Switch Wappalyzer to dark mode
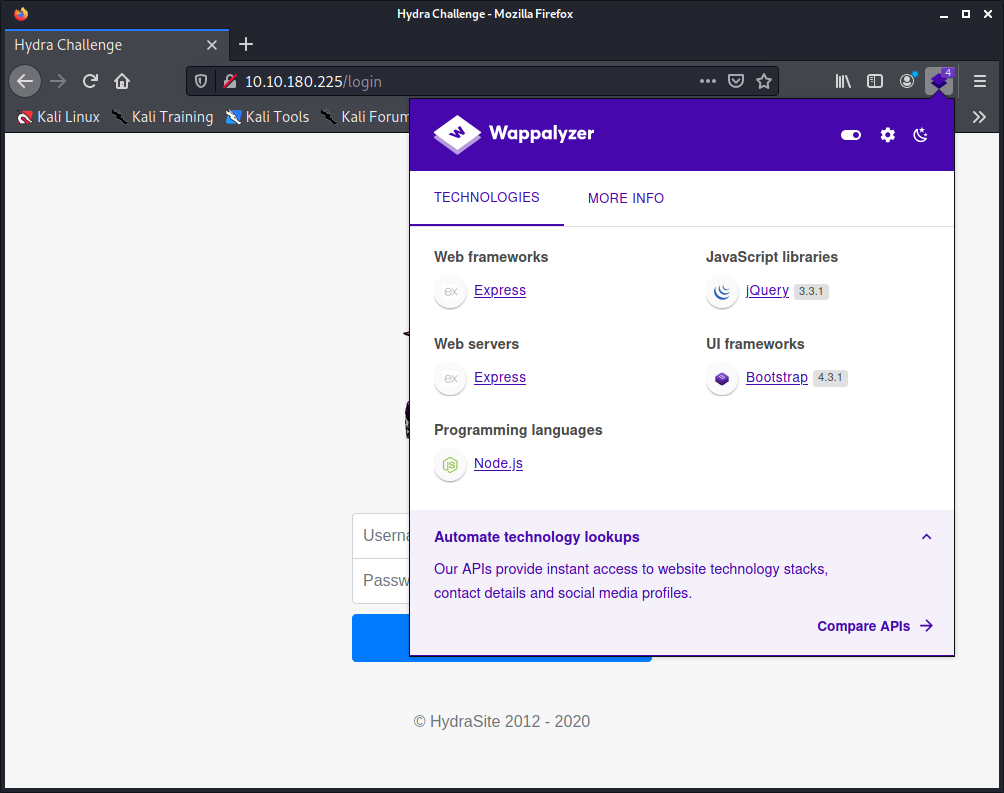This screenshot has height=793, width=1004. point(921,135)
